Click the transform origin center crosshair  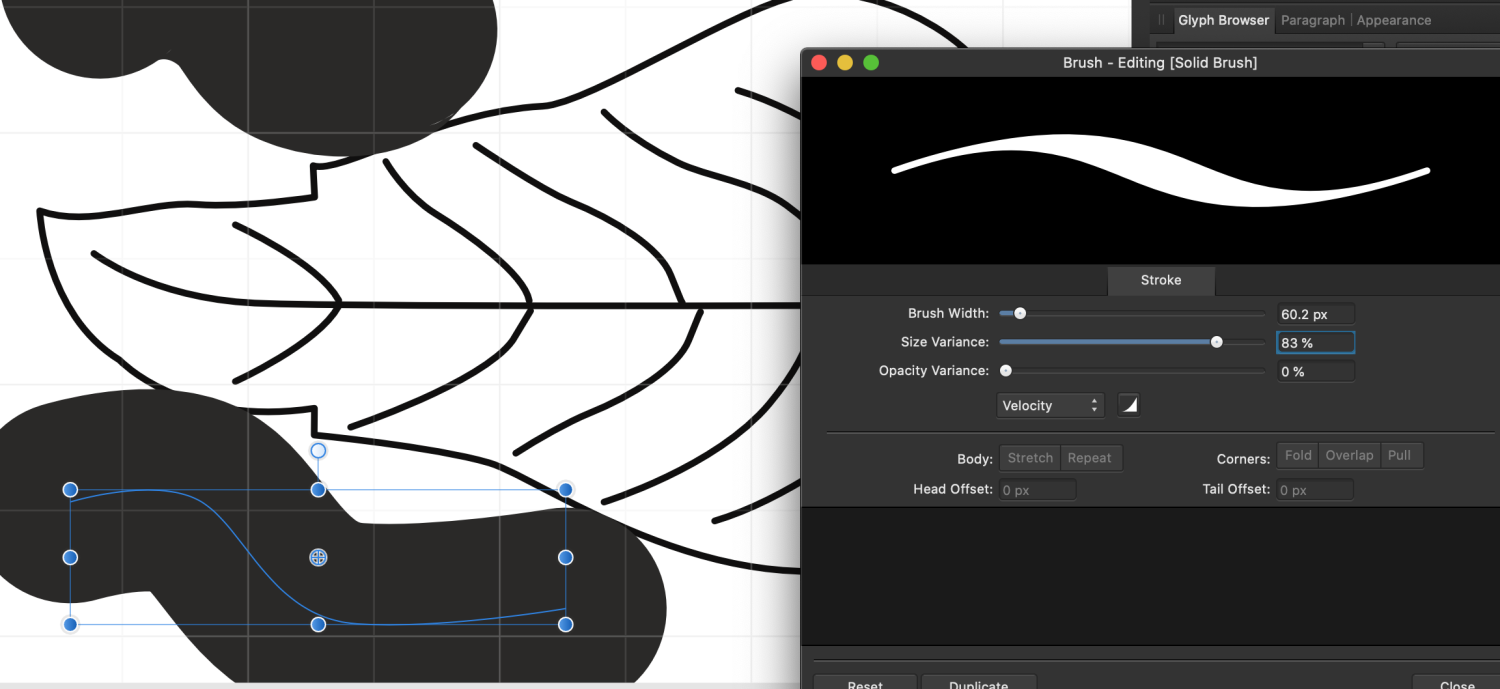[318, 557]
